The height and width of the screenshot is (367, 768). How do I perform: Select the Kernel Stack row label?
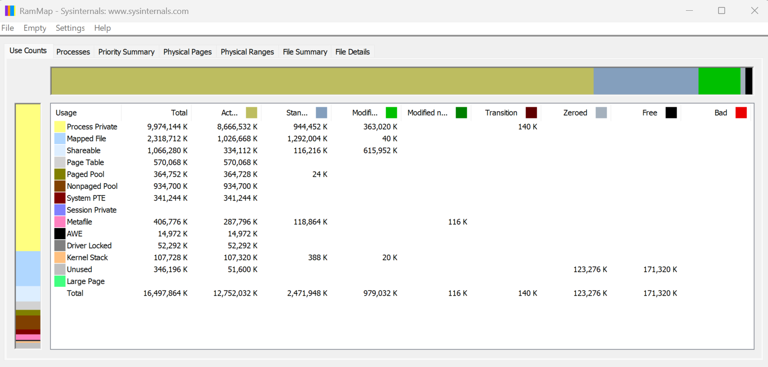tap(87, 257)
